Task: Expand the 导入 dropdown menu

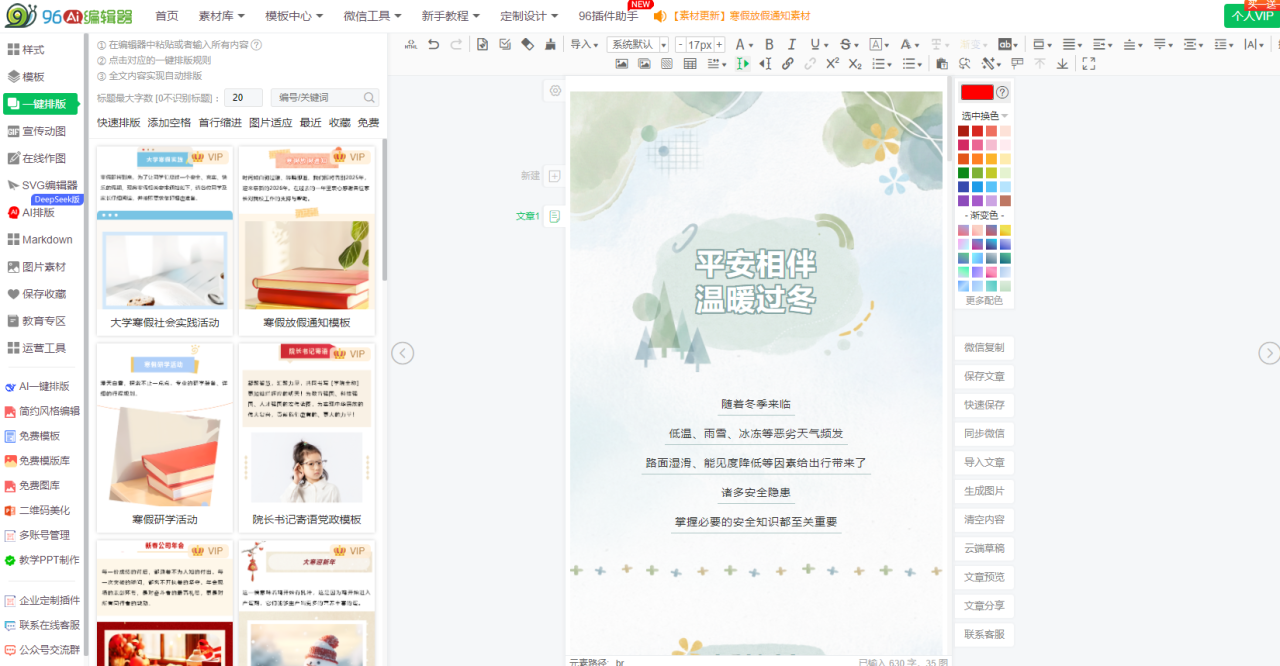Action: coord(584,45)
